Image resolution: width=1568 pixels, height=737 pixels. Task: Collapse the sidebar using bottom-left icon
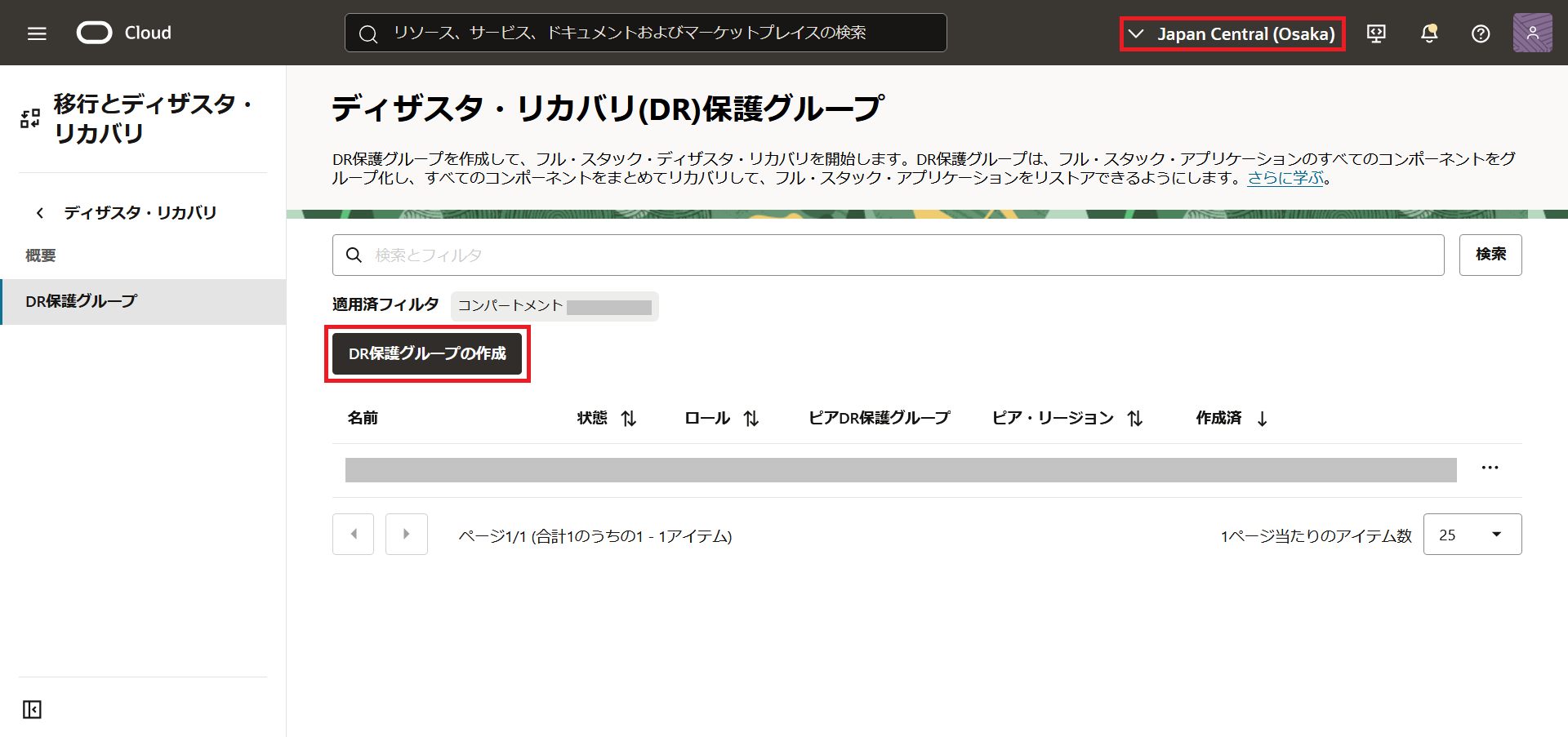point(32,709)
